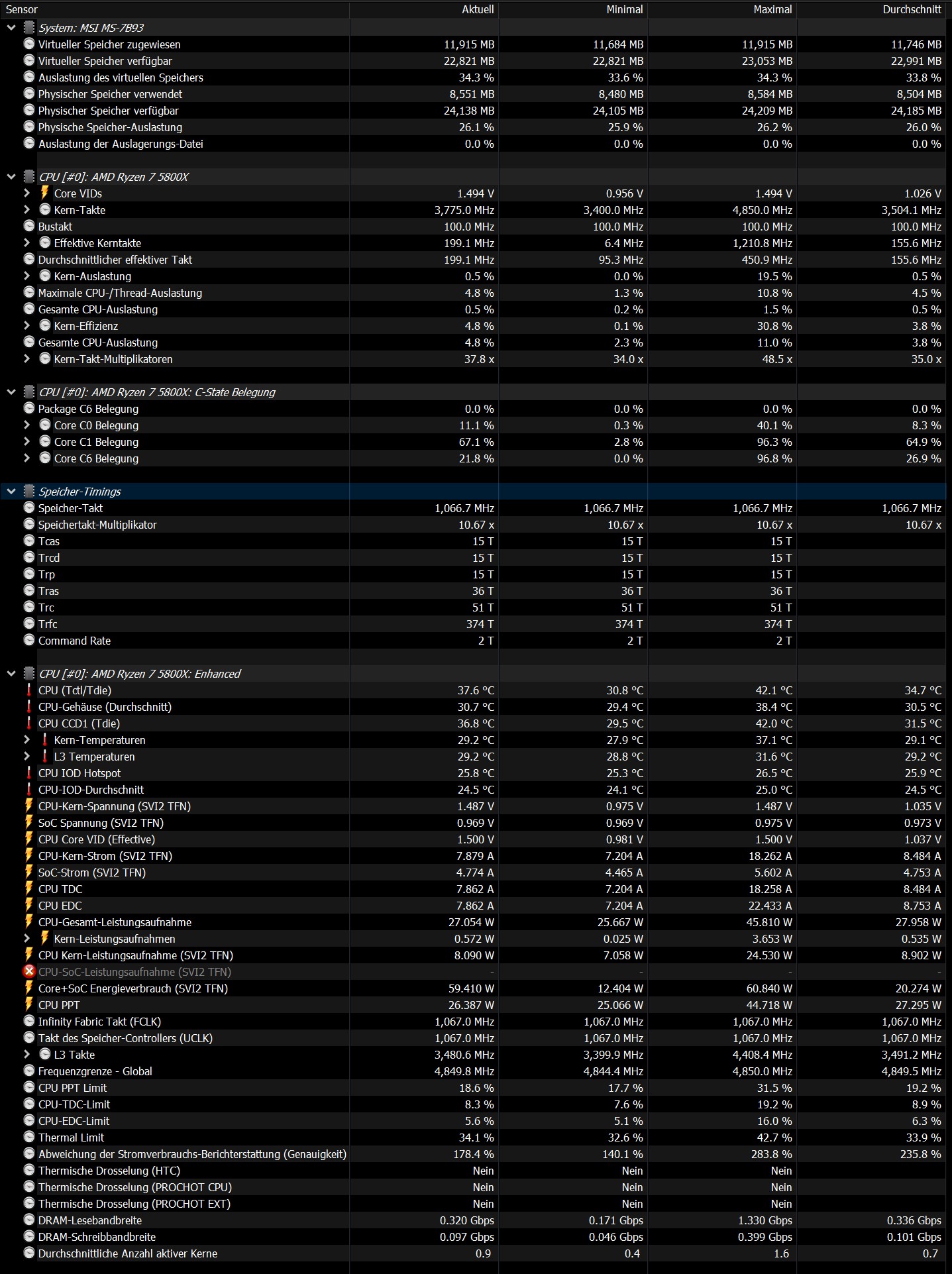Click the lightning icon beside CPU TDC

29,888
